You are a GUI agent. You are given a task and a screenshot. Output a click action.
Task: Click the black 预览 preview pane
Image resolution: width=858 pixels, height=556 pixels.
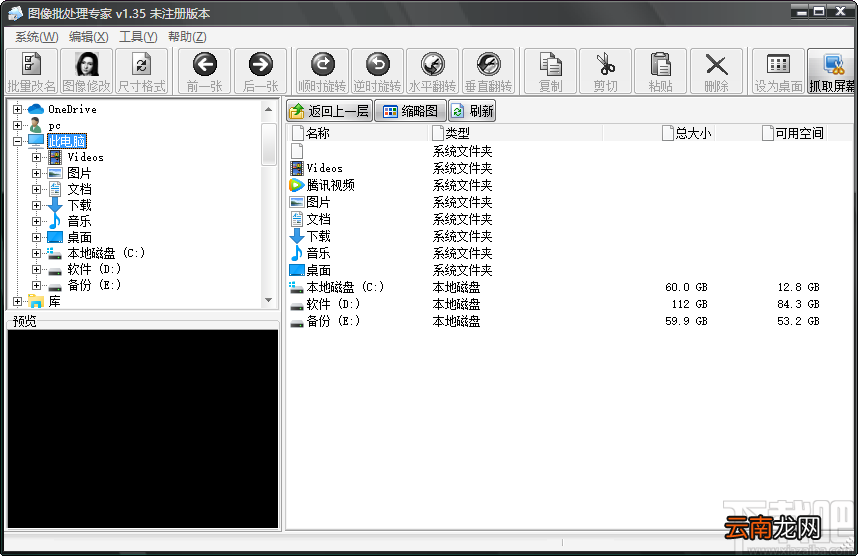142,428
